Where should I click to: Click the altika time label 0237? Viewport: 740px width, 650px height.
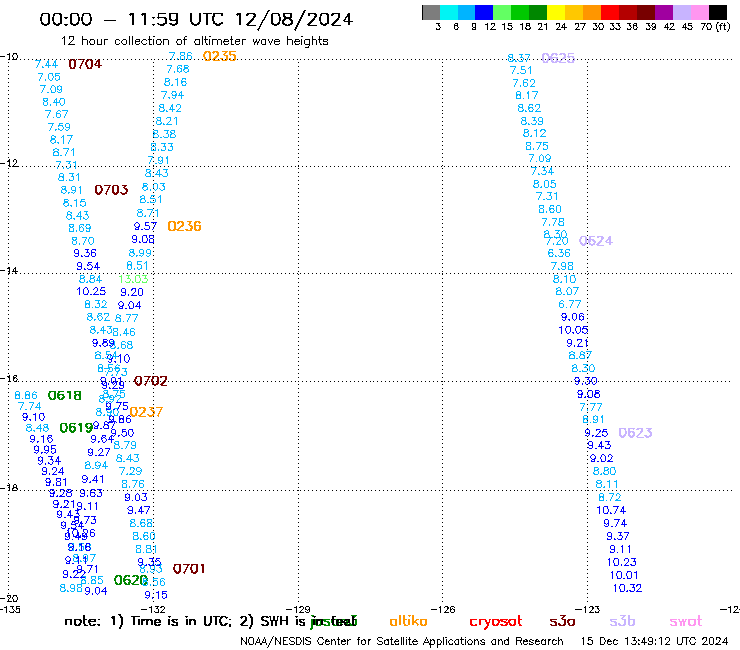[146, 412]
